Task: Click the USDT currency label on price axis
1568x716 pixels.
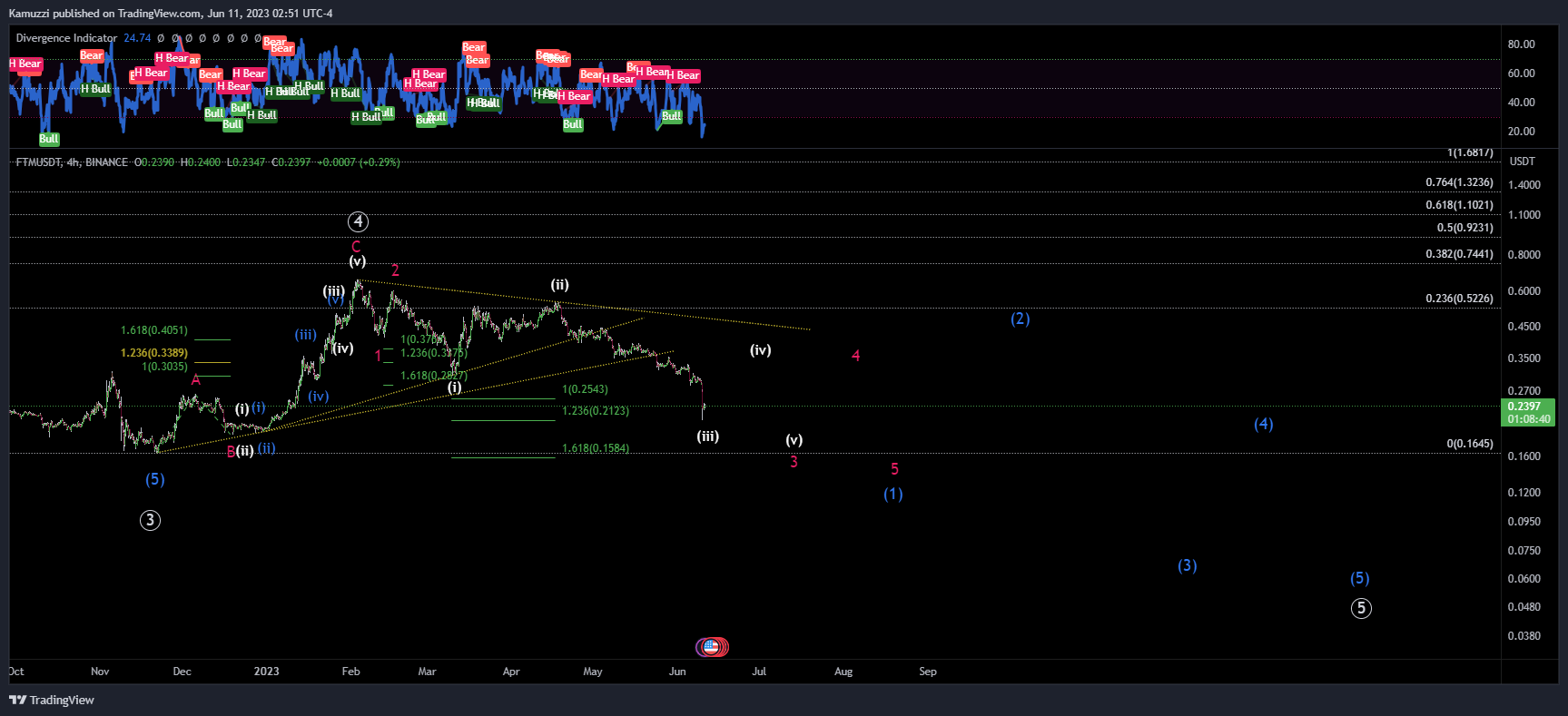Action: click(x=1523, y=162)
